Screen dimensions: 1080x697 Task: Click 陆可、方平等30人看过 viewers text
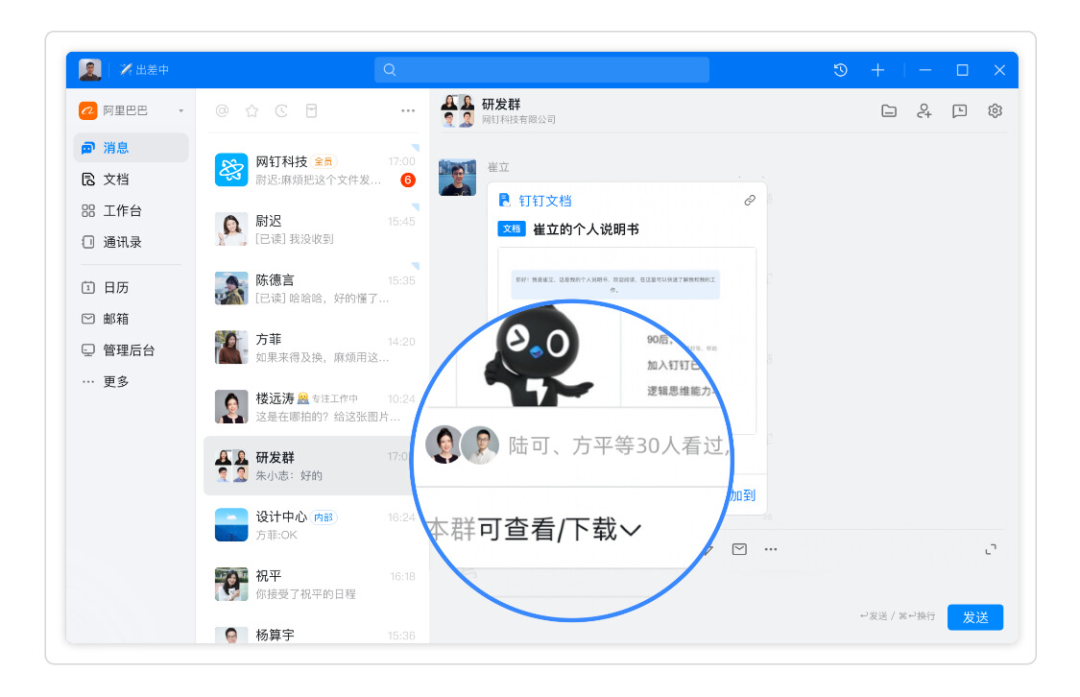(x=618, y=446)
